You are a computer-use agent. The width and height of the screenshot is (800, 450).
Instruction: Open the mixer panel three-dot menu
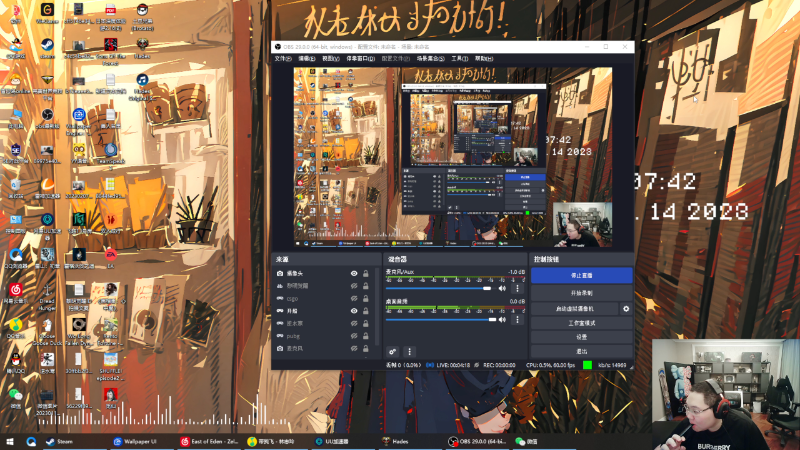pyautogui.click(x=409, y=352)
